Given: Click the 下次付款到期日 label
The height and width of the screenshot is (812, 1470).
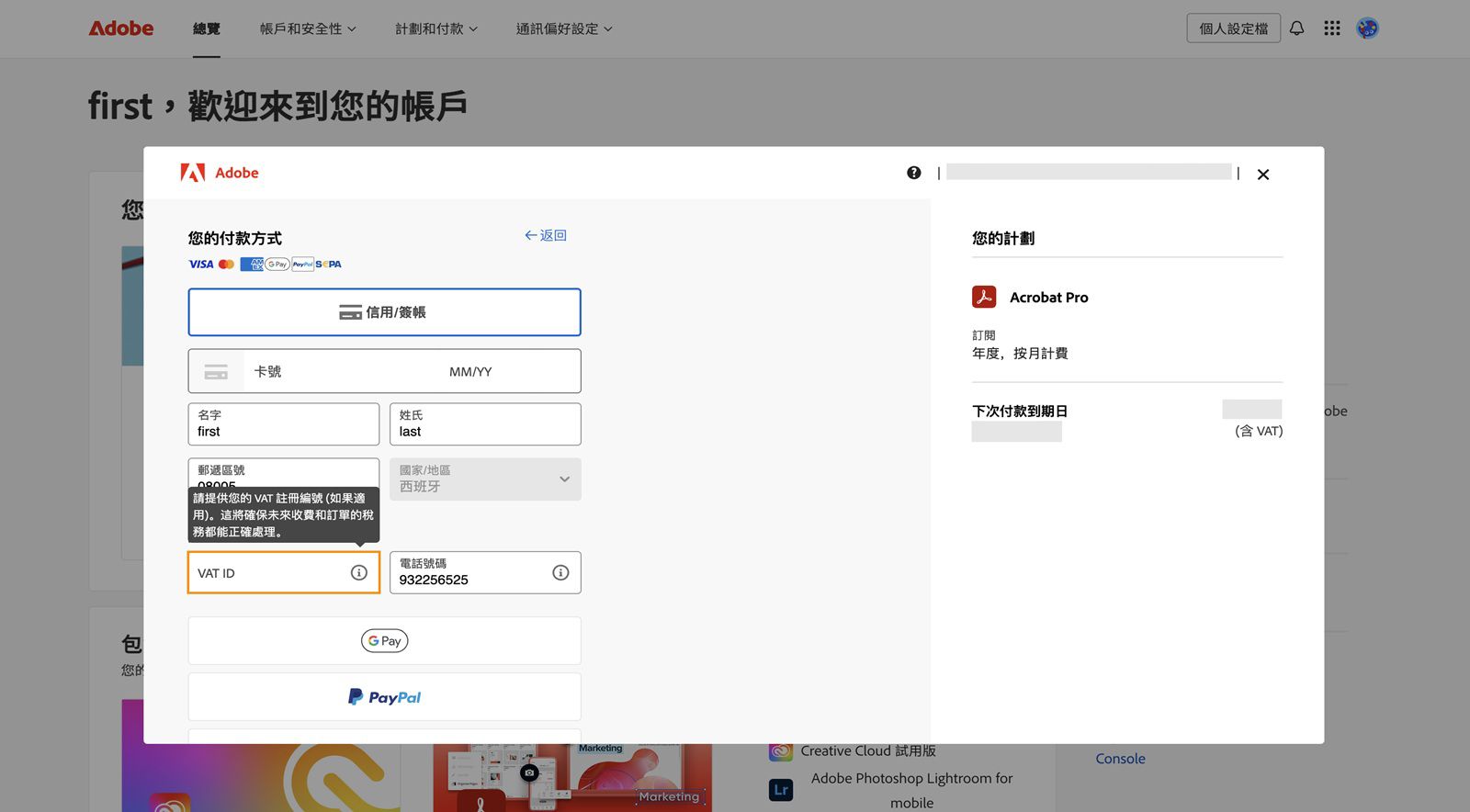Looking at the screenshot, I should 1020,412.
